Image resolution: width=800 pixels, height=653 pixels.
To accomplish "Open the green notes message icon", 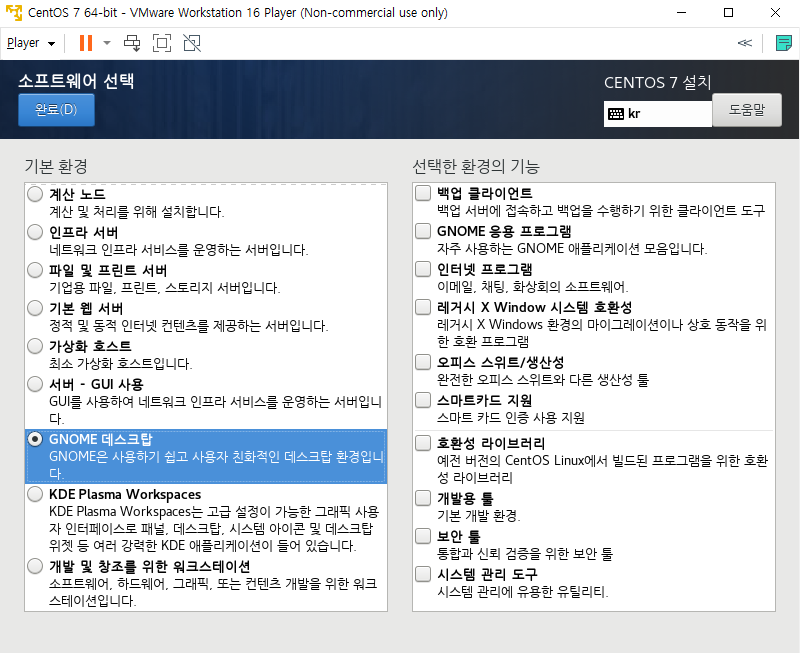I will pyautogui.click(x=783, y=43).
